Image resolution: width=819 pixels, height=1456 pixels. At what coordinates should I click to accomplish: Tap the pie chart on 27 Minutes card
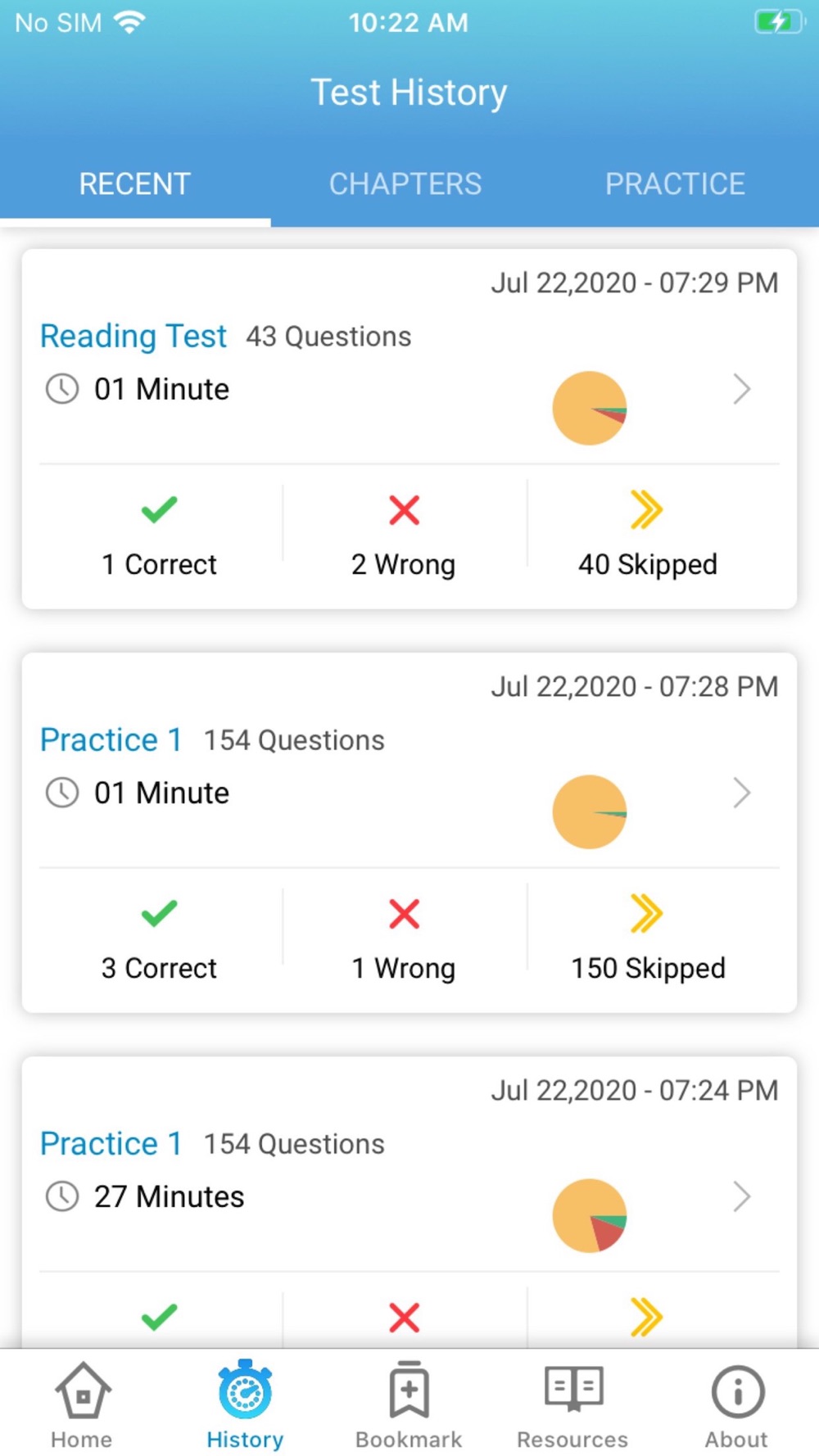pos(590,1215)
